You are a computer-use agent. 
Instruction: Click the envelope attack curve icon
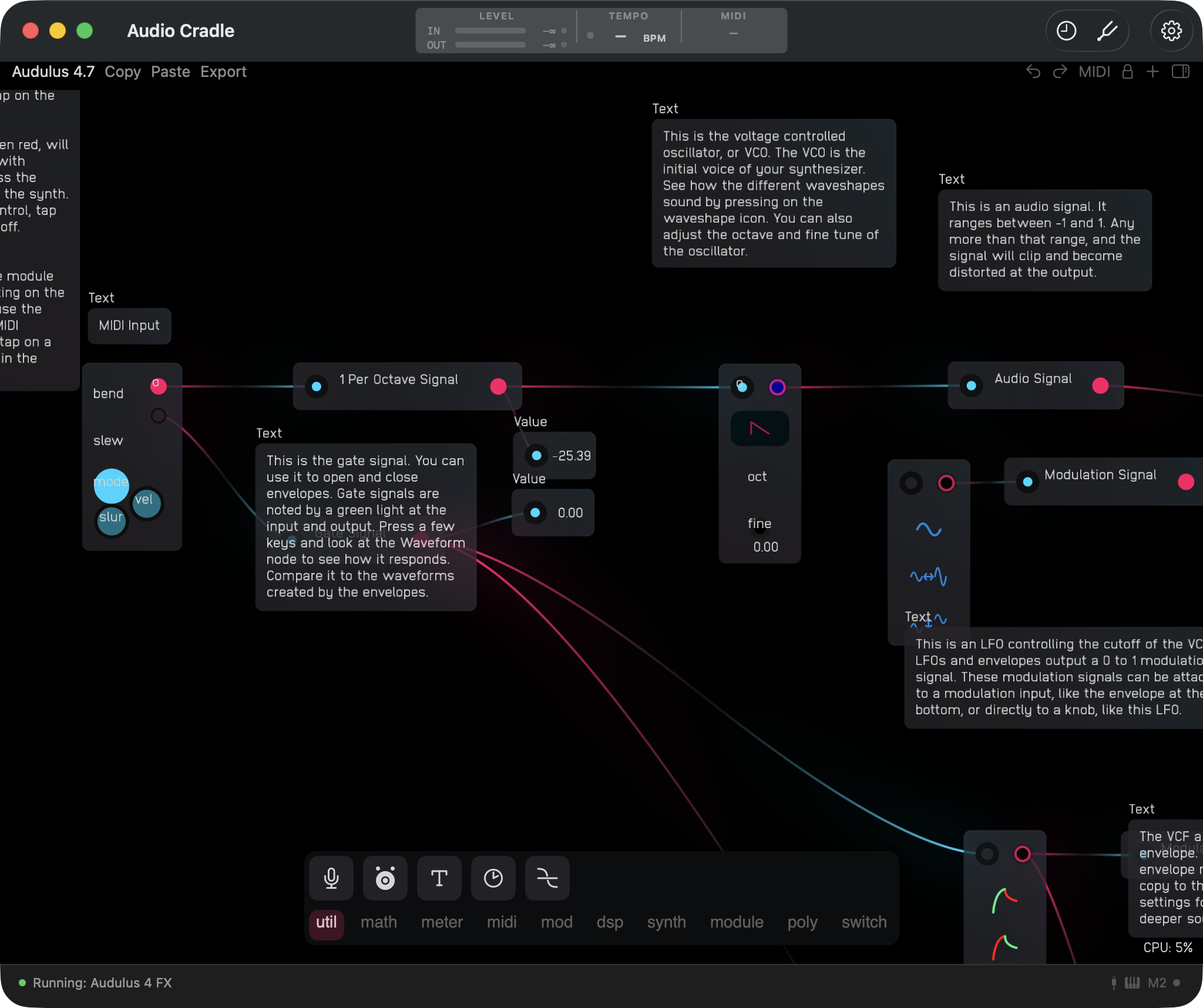pos(1005,901)
